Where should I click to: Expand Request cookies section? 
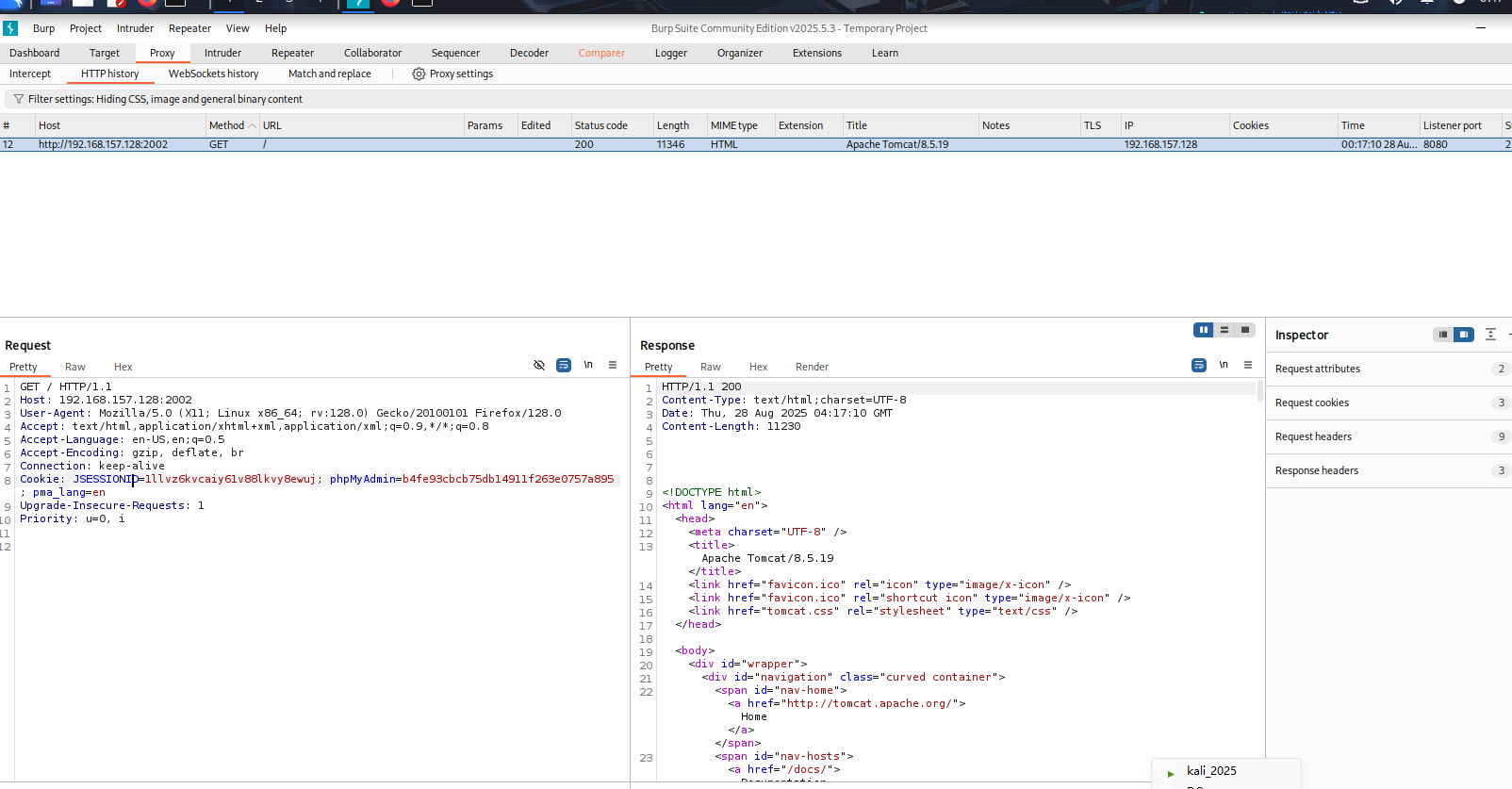pyautogui.click(x=1389, y=403)
